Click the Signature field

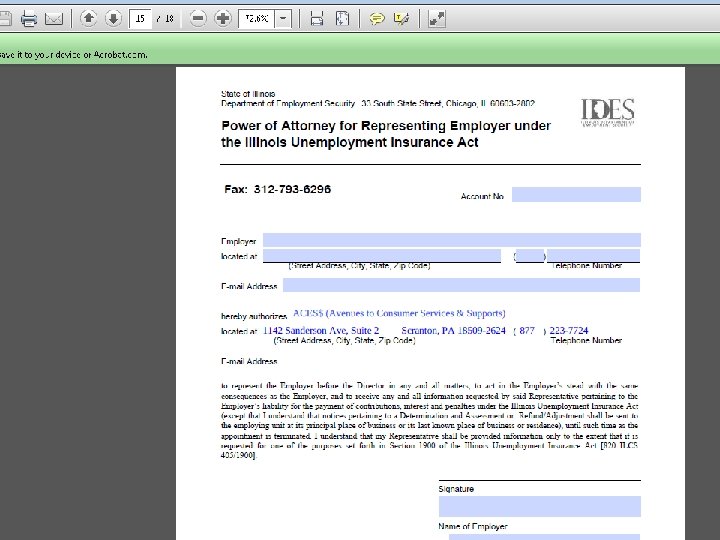(x=540, y=506)
